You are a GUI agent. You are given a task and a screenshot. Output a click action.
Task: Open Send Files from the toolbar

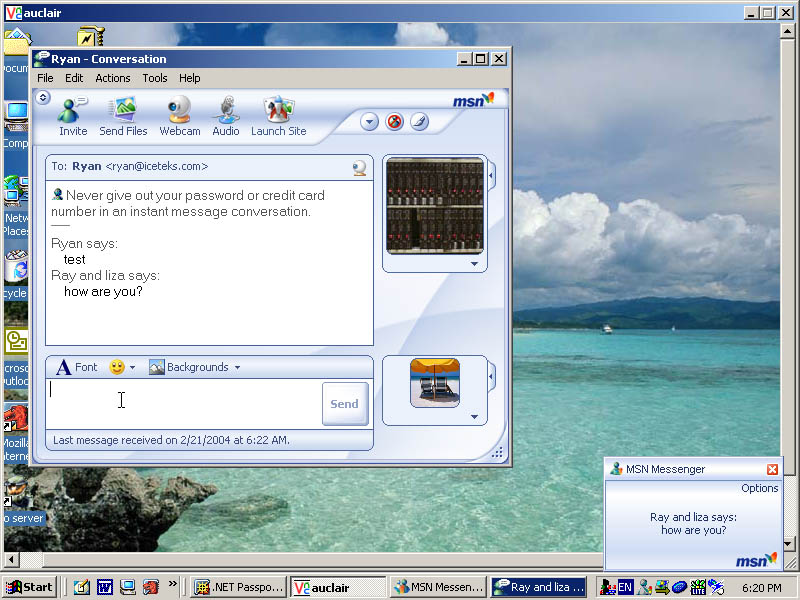click(123, 116)
